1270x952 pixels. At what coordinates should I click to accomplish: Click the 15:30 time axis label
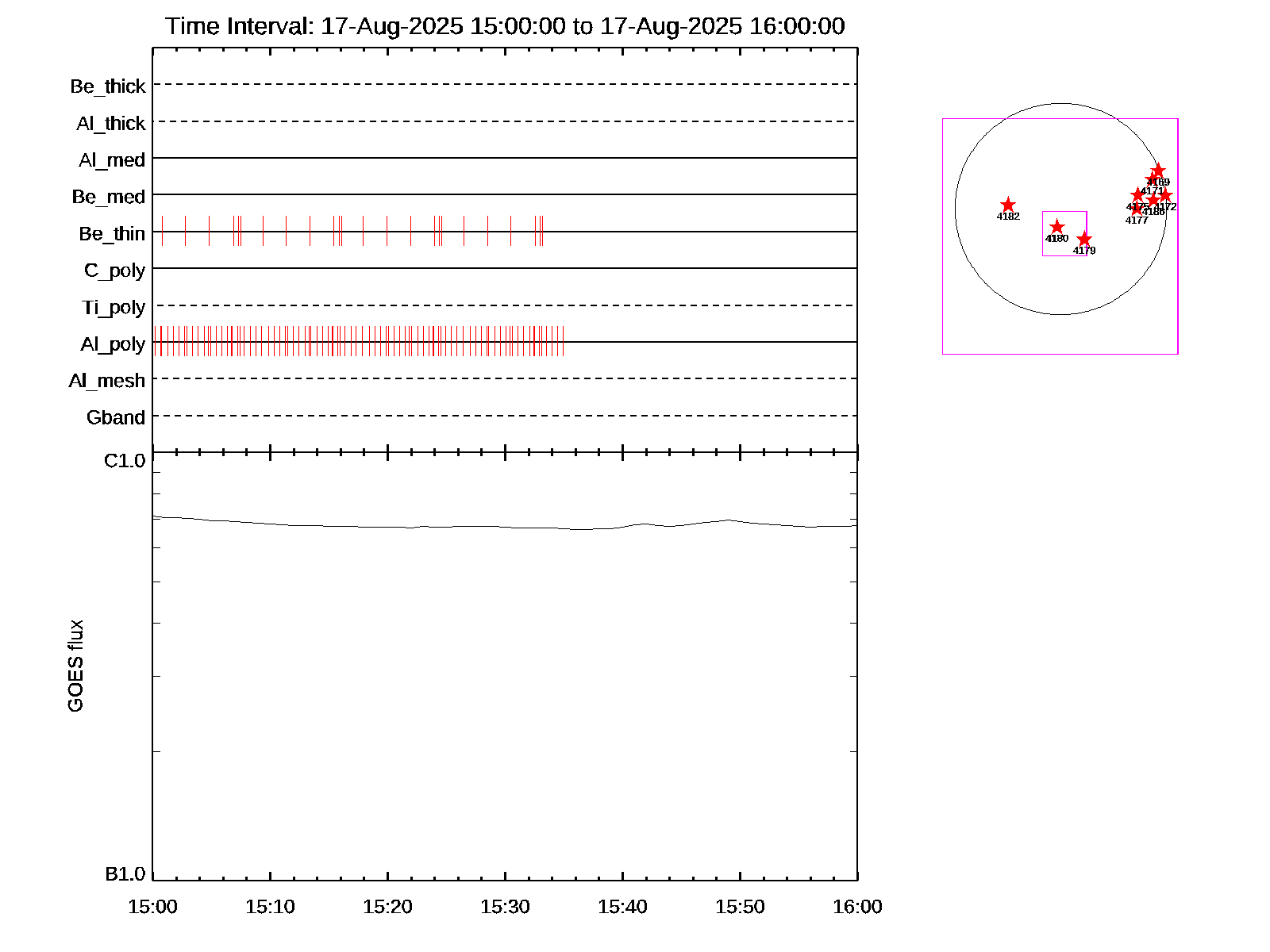click(x=505, y=907)
